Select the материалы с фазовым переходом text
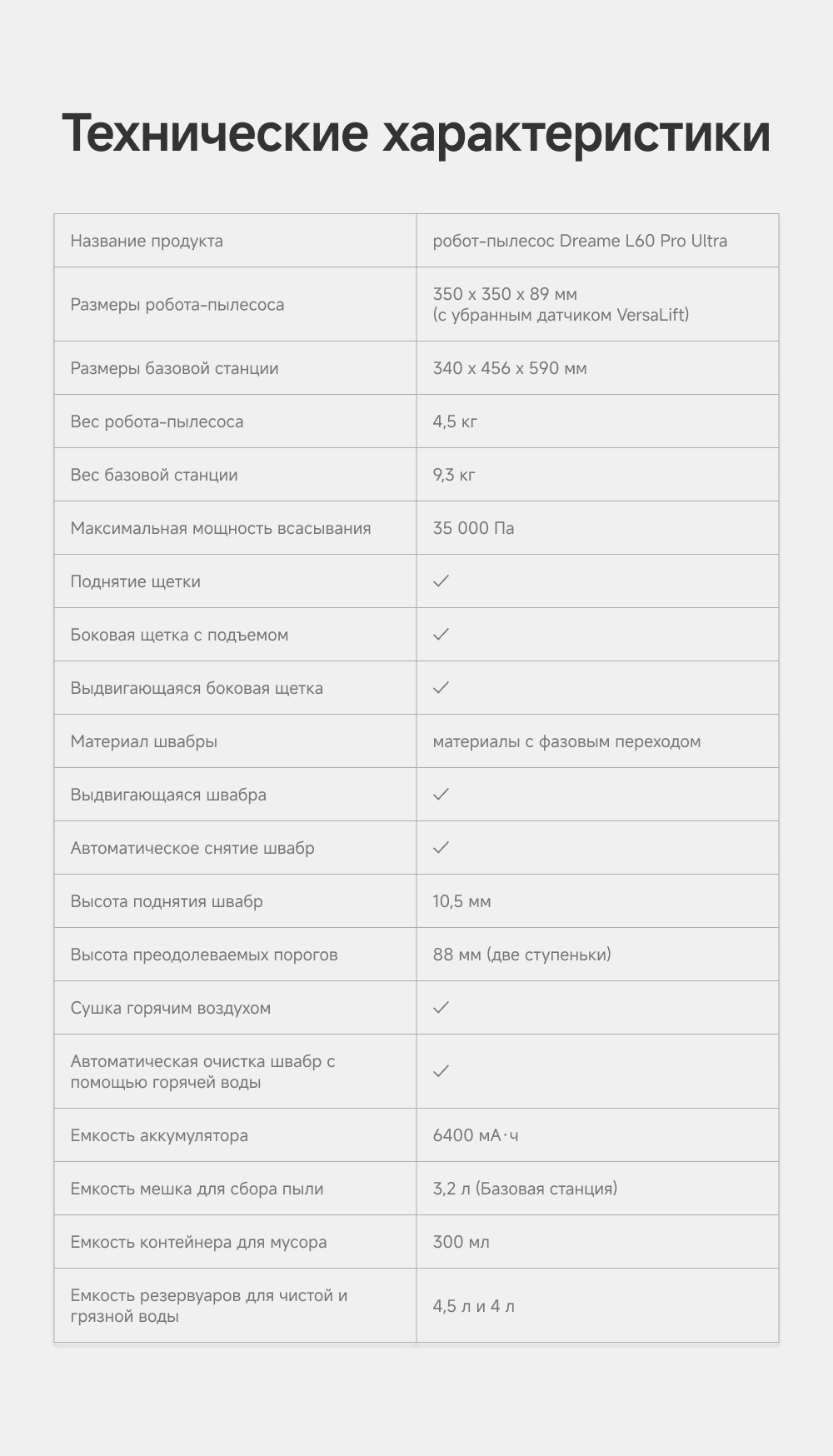833x1456 pixels. click(x=566, y=741)
